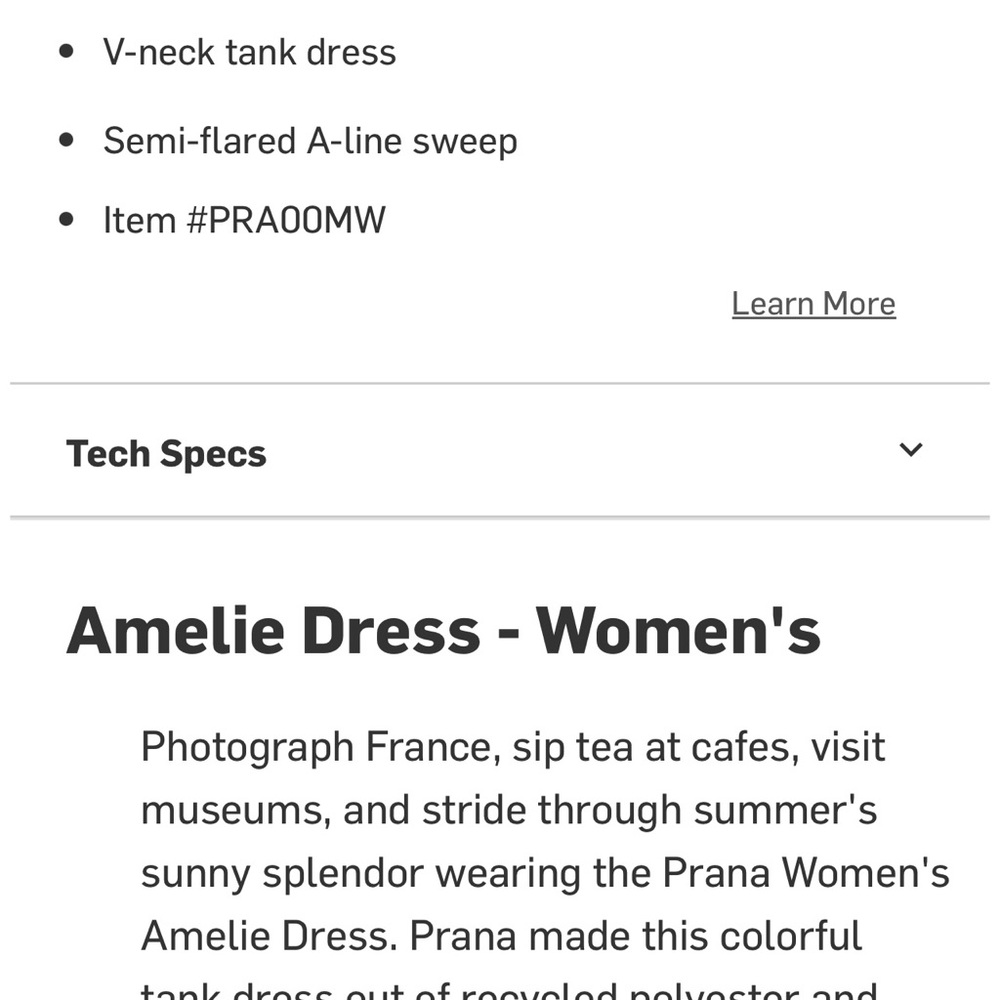The width and height of the screenshot is (1000, 1000).
Task: Select the Tech Specs header text
Action: point(166,452)
